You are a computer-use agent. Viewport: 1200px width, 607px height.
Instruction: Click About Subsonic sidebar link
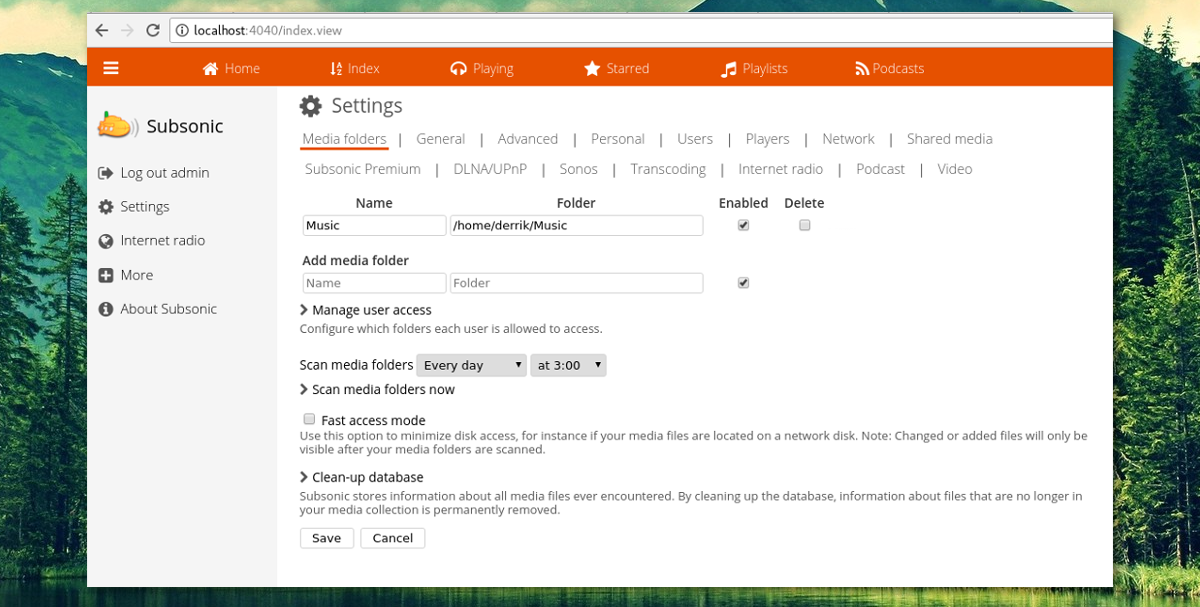168,309
